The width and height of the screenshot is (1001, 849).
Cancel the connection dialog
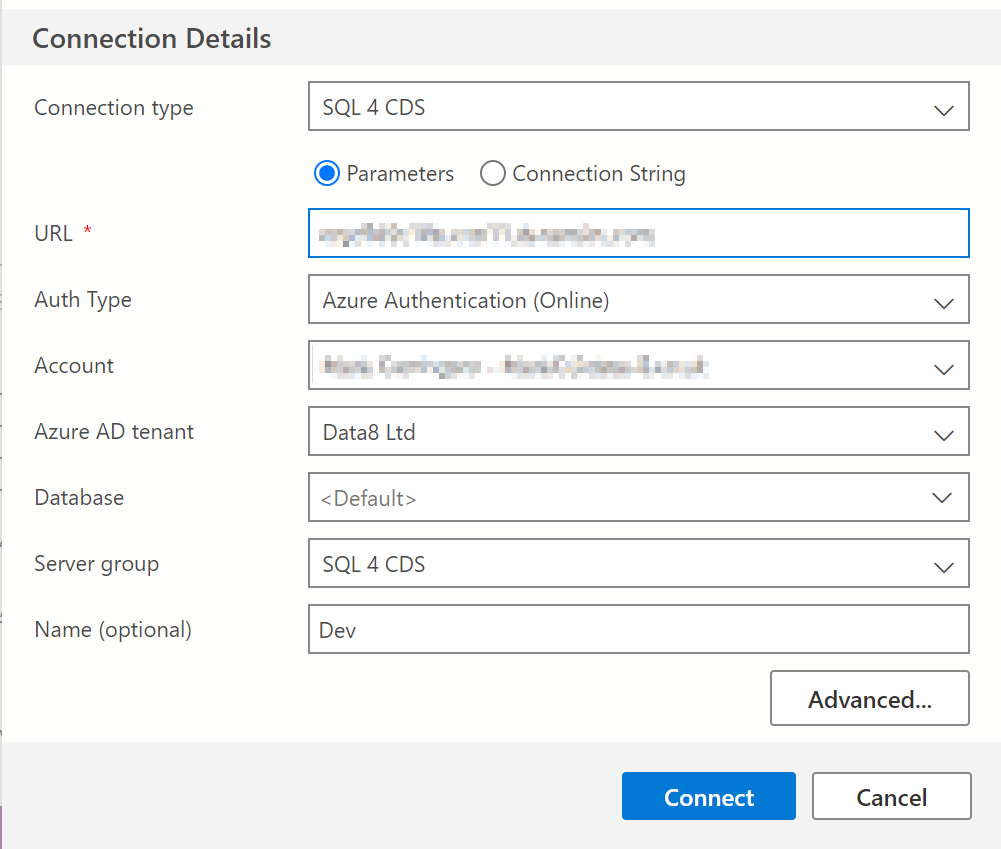891,796
